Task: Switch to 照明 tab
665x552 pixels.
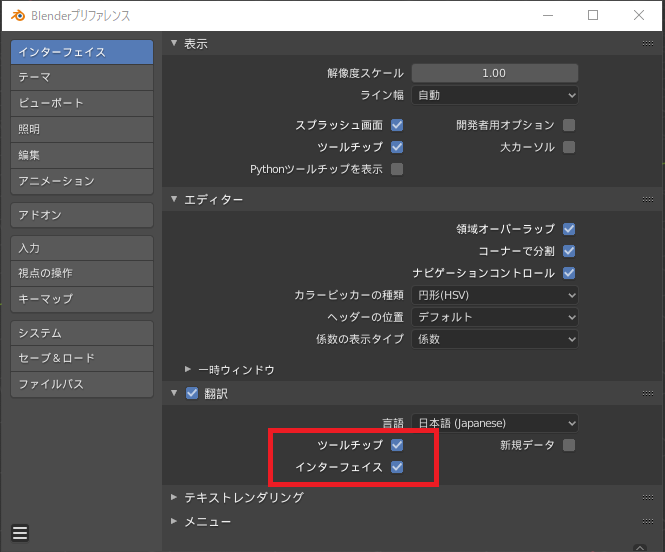Action: 82,129
